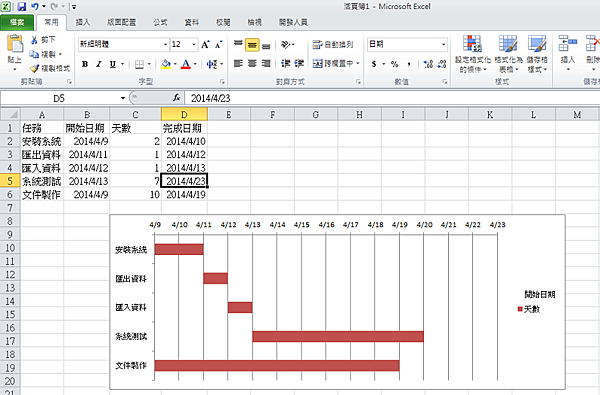Screen dimensions: 600x395
Task: Open the font size dropdown
Action: click(x=194, y=44)
